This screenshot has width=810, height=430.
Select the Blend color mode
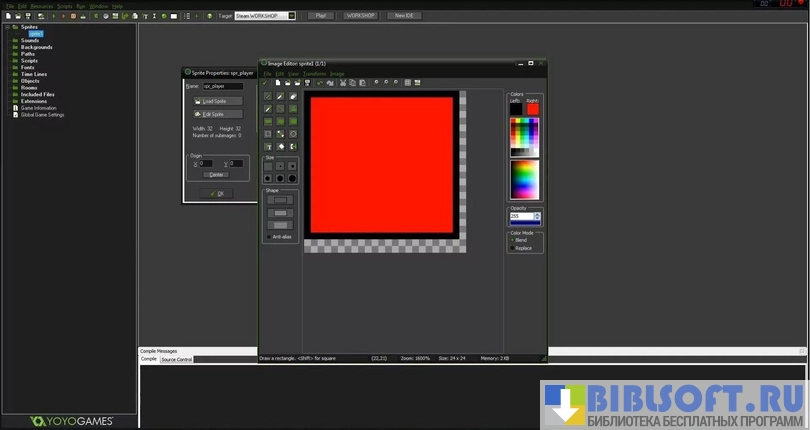point(513,240)
